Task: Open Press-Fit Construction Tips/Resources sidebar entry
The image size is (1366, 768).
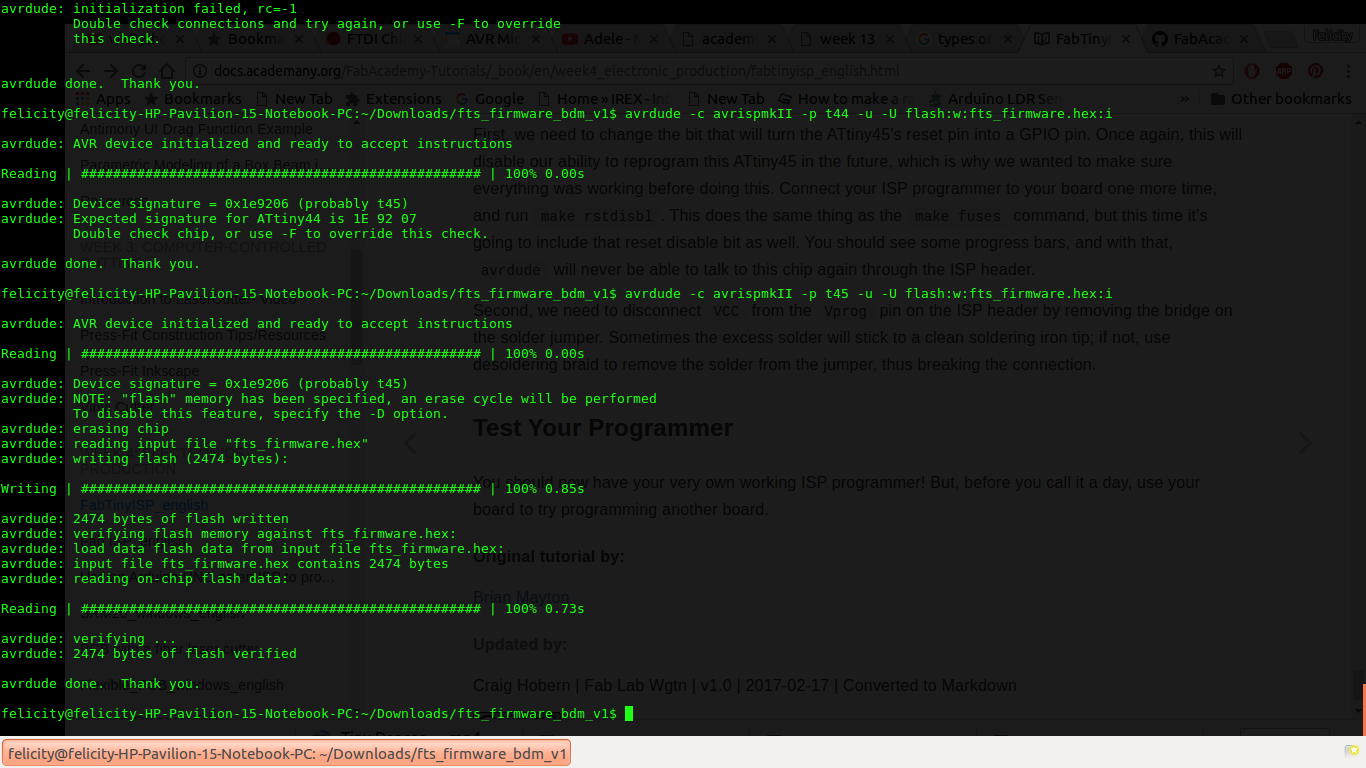Action: 203,335
